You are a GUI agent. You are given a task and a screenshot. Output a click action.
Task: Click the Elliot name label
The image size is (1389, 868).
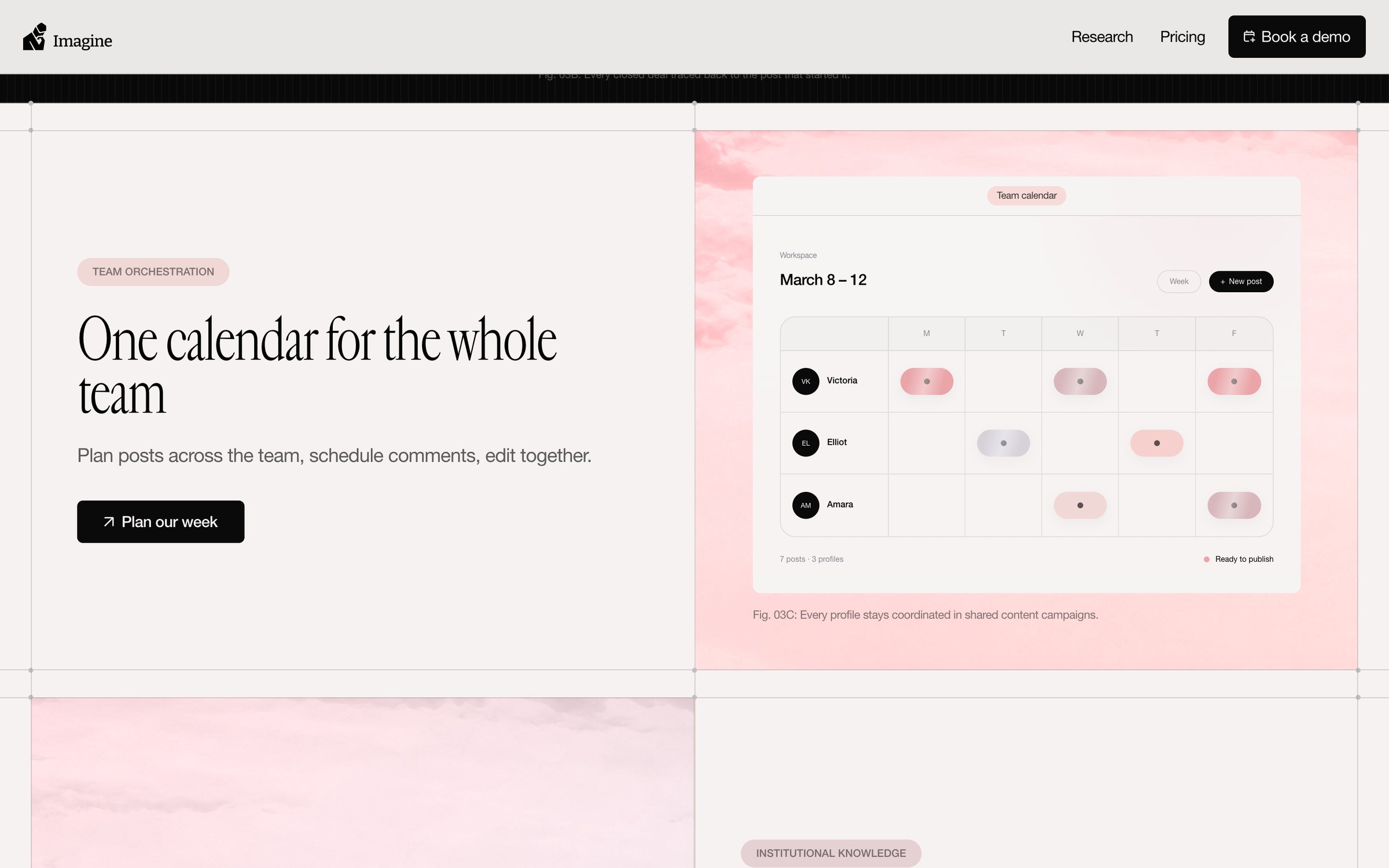pyautogui.click(x=836, y=442)
